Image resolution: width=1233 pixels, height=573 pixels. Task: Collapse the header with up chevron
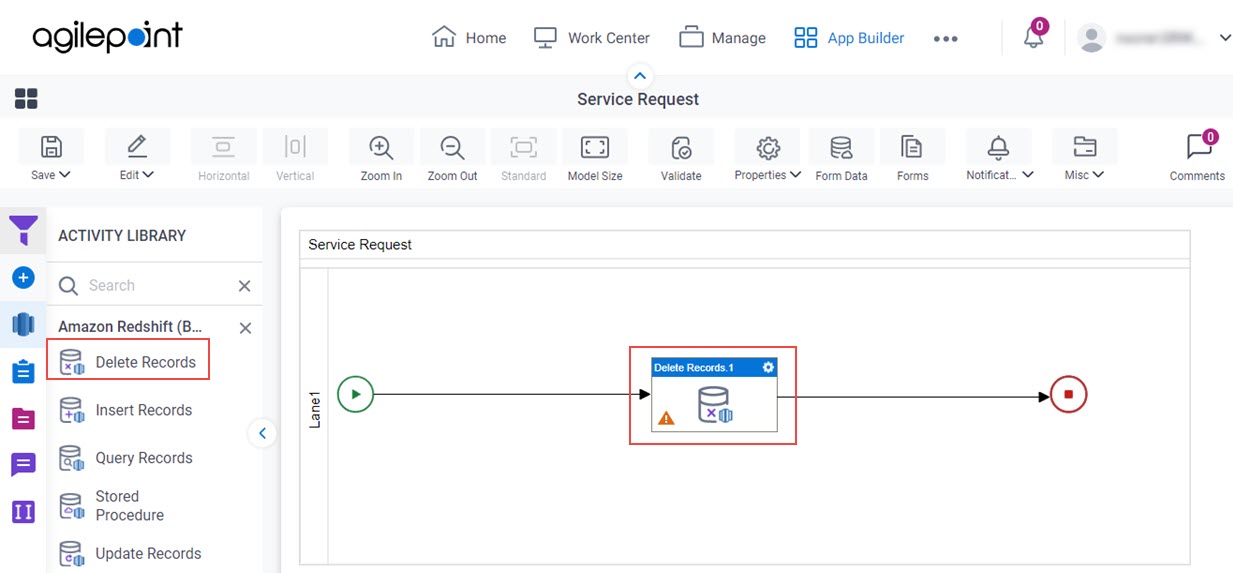[x=640, y=76]
